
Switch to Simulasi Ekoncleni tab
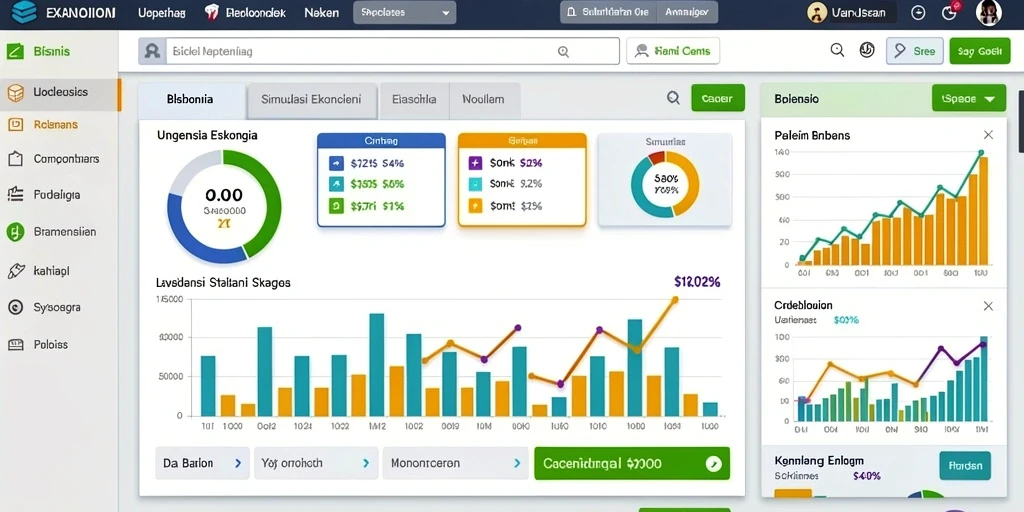[x=311, y=100]
